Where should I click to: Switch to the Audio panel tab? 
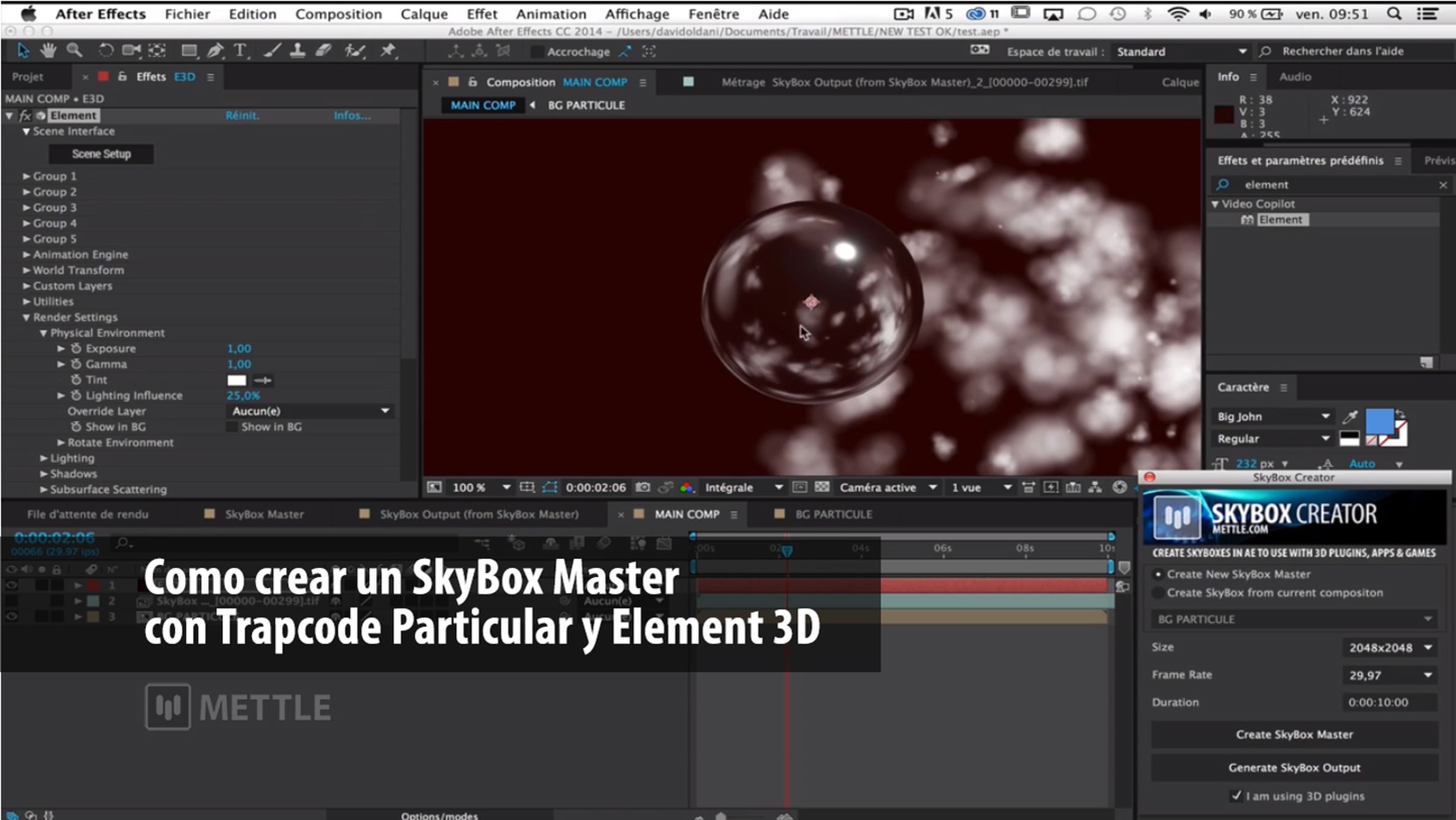click(x=1295, y=76)
